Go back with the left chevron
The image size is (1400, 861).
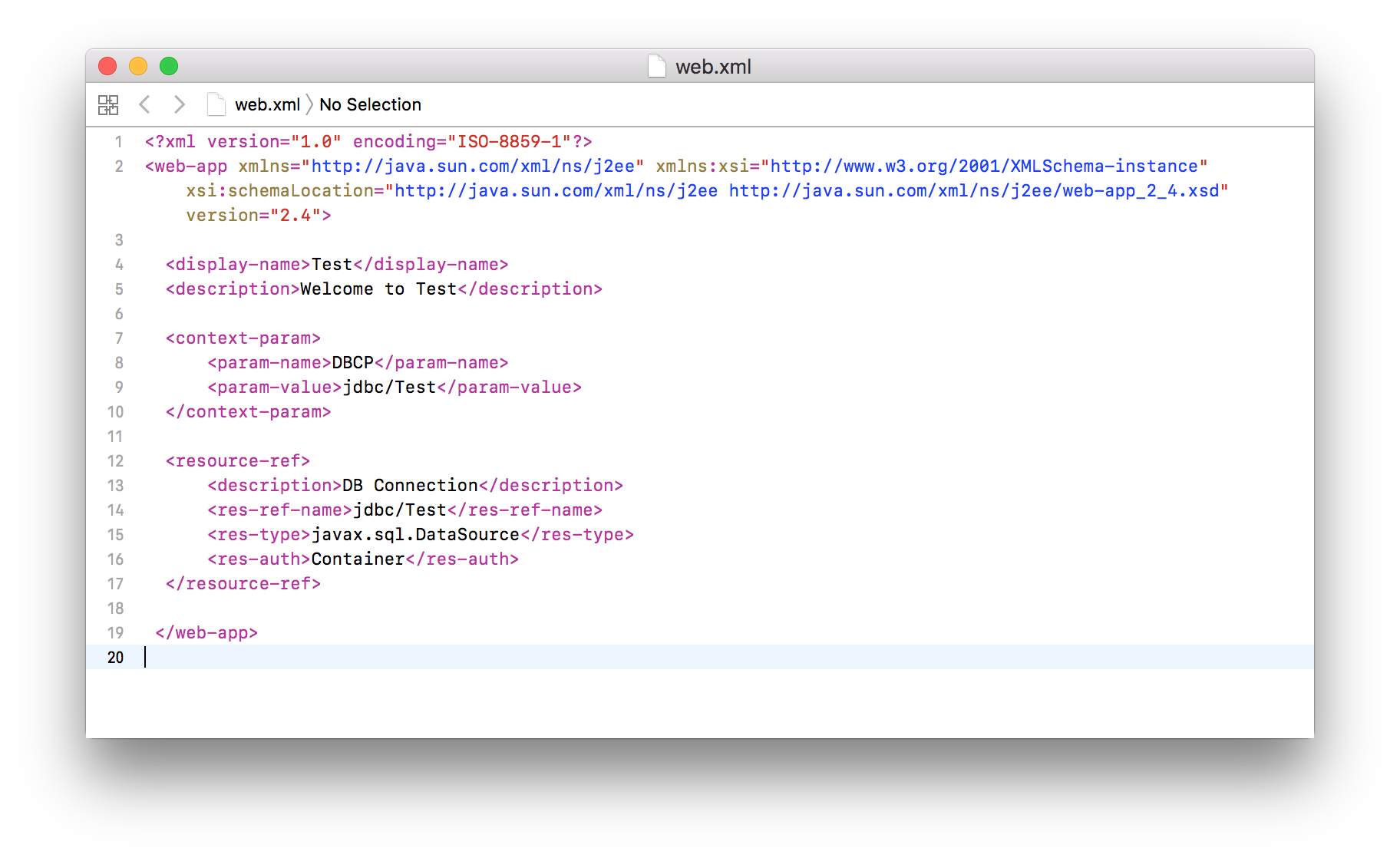(144, 104)
